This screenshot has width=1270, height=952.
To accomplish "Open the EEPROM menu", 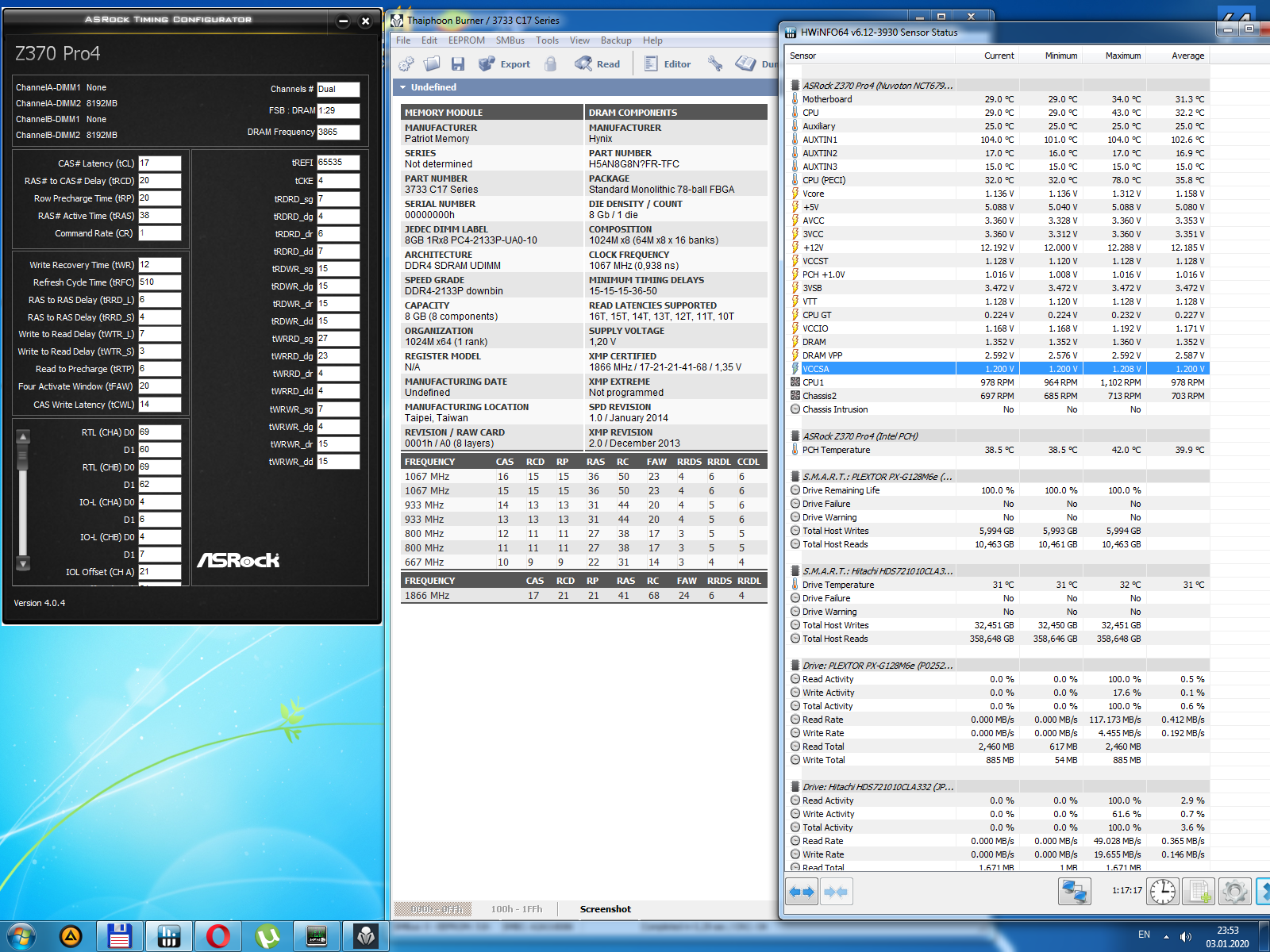I will pyautogui.click(x=467, y=40).
